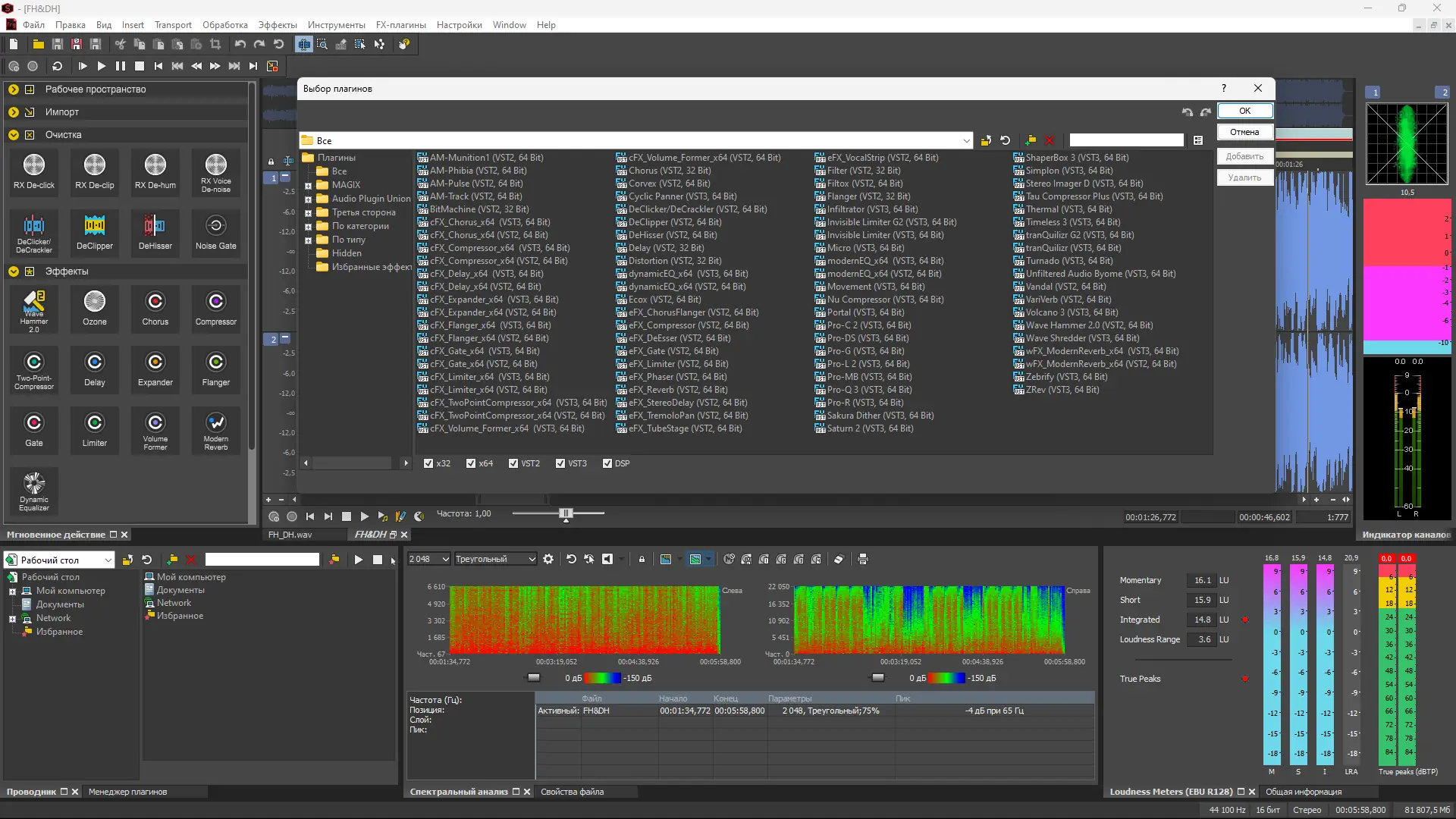Switch to the Менеджер плагинов tab
1456x819 pixels.
pos(127,792)
